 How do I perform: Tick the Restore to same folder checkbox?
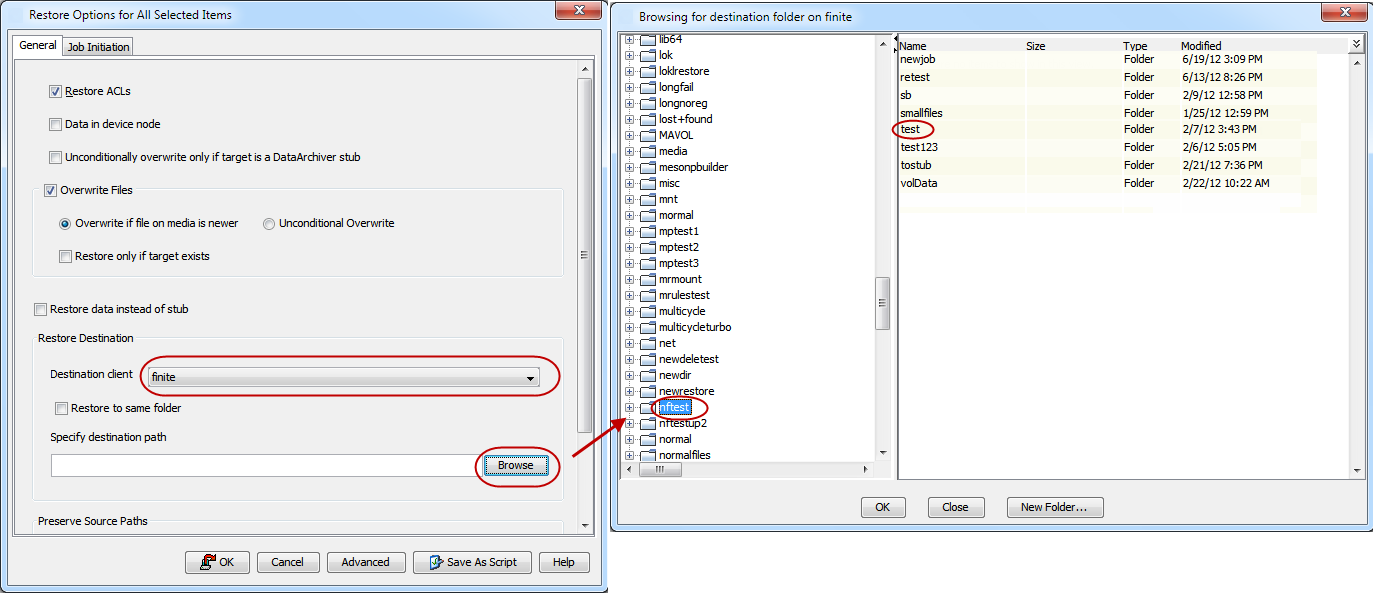(62, 408)
